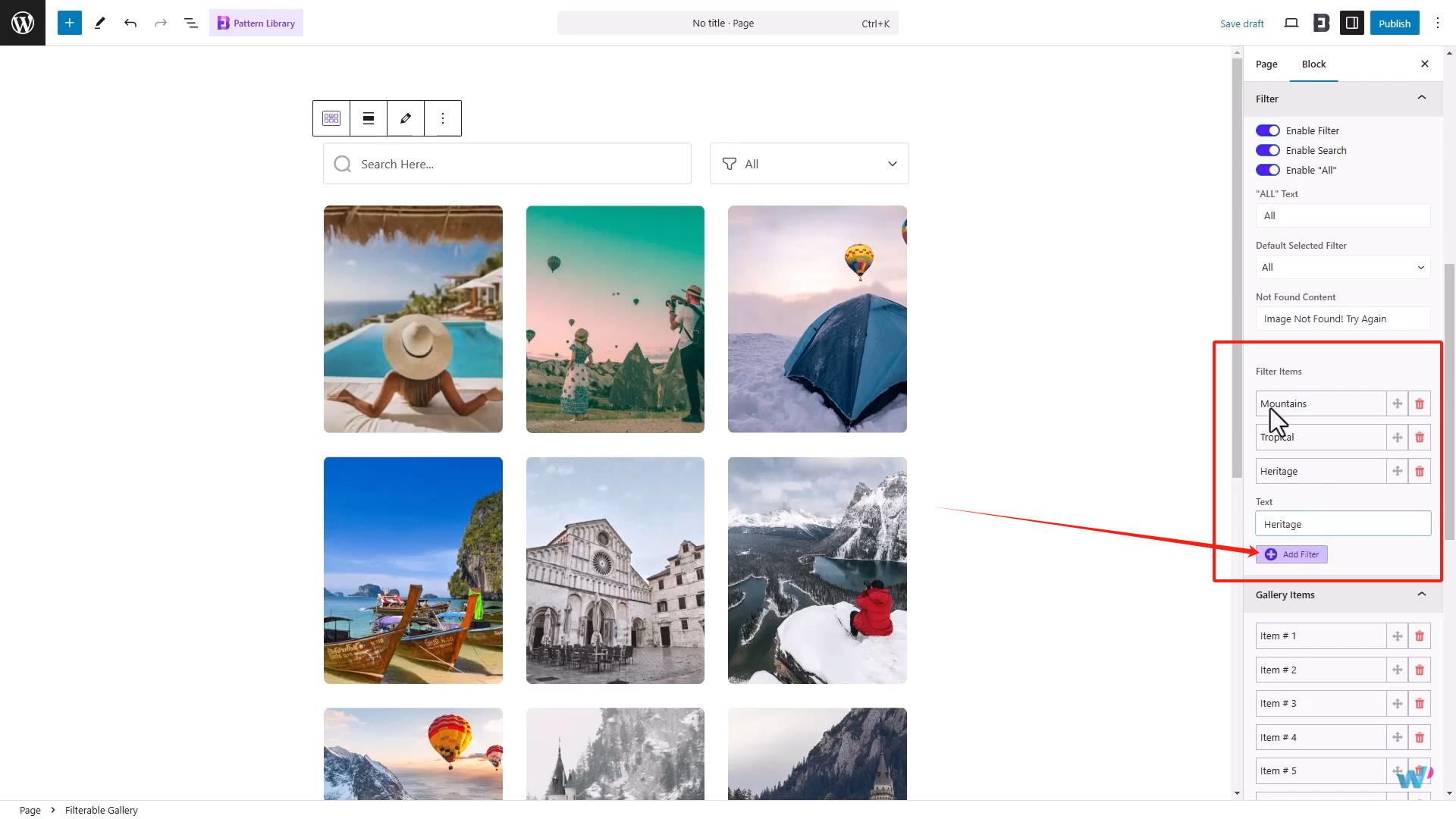Viewport: 1456px width, 819px height.
Task: Open the Pattern Library
Action: tap(256, 23)
